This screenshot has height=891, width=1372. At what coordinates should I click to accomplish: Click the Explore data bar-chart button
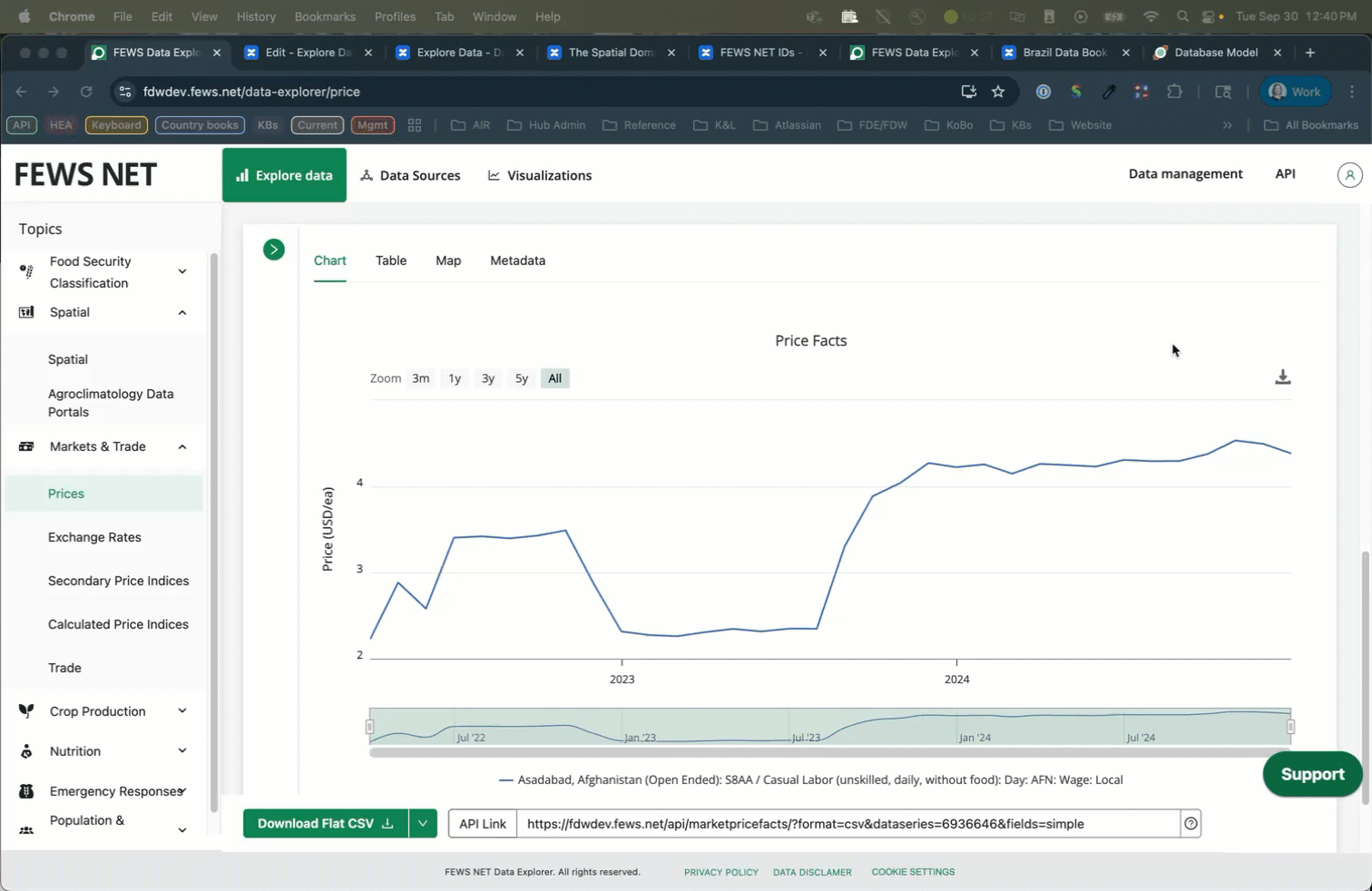pos(284,175)
